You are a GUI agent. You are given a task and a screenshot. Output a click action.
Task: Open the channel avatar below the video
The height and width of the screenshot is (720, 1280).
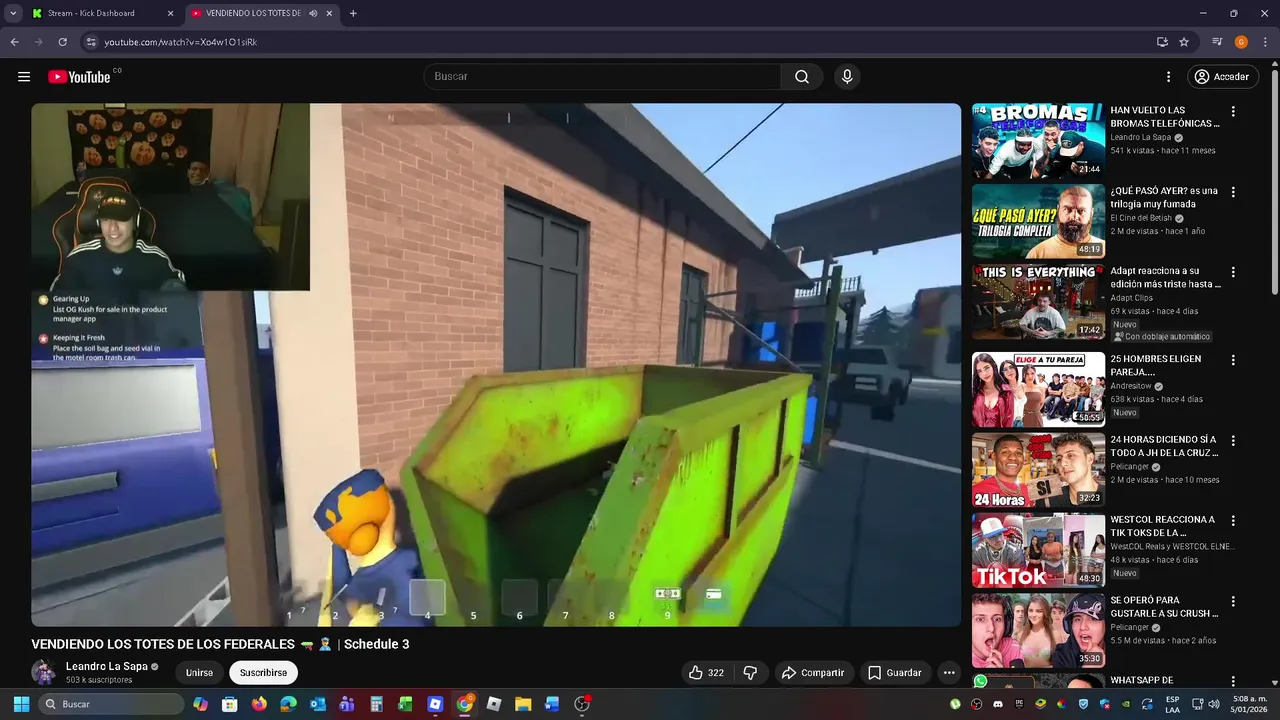(44, 672)
